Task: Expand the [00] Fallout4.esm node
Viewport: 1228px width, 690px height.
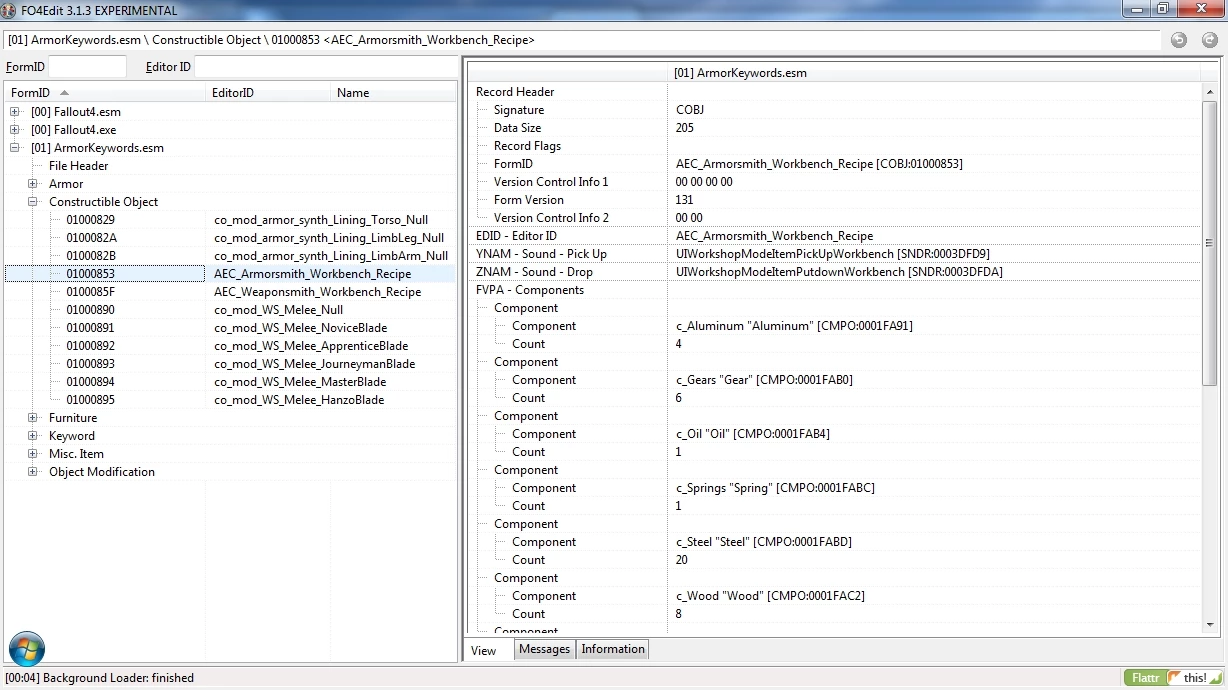Action: point(15,112)
